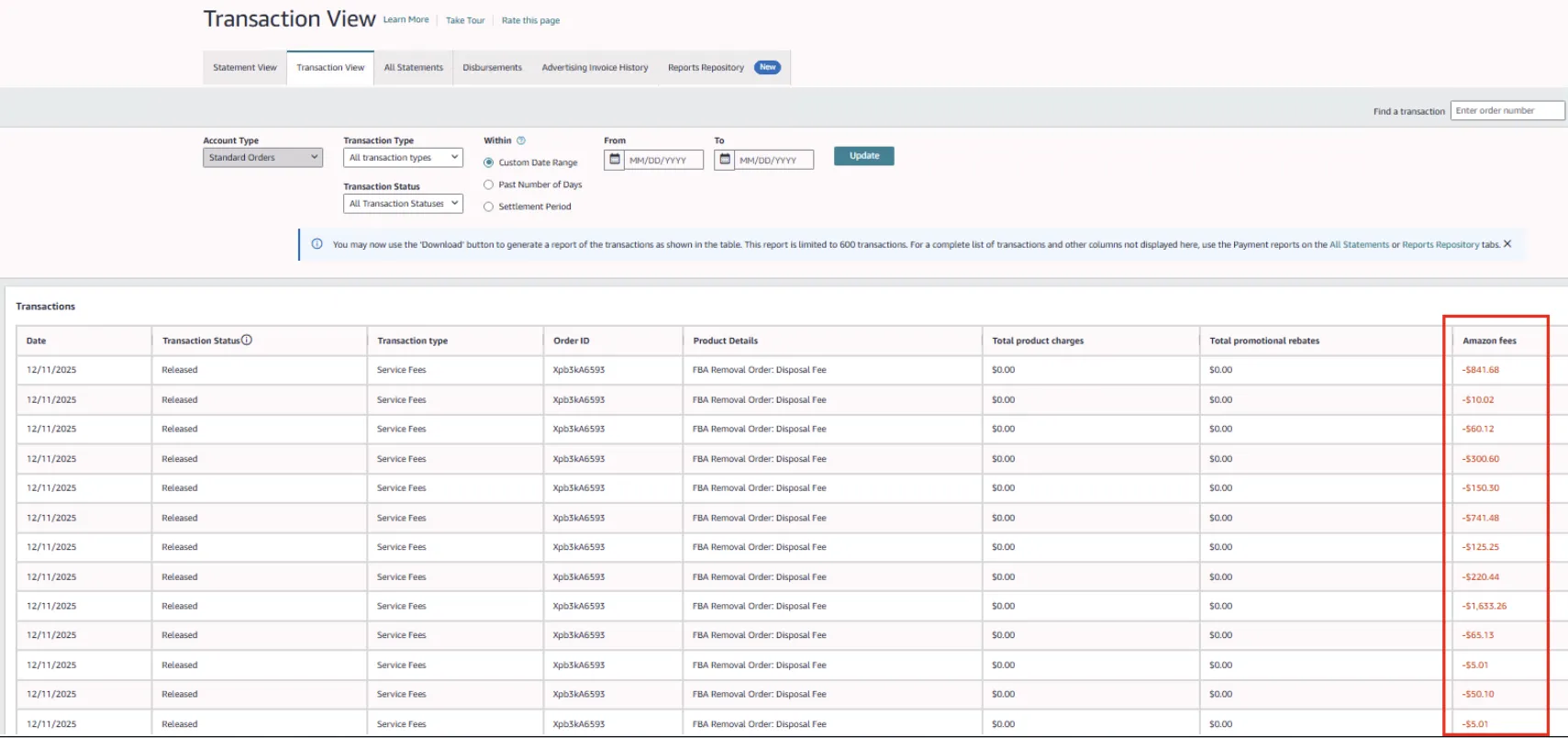The height and width of the screenshot is (738, 1568).
Task: Open the Advertising Invoice History tab
Action: [x=595, y=68]
